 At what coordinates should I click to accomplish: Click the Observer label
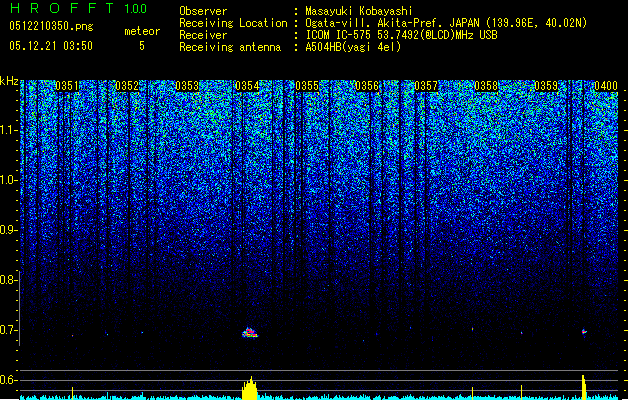point(203,11)
